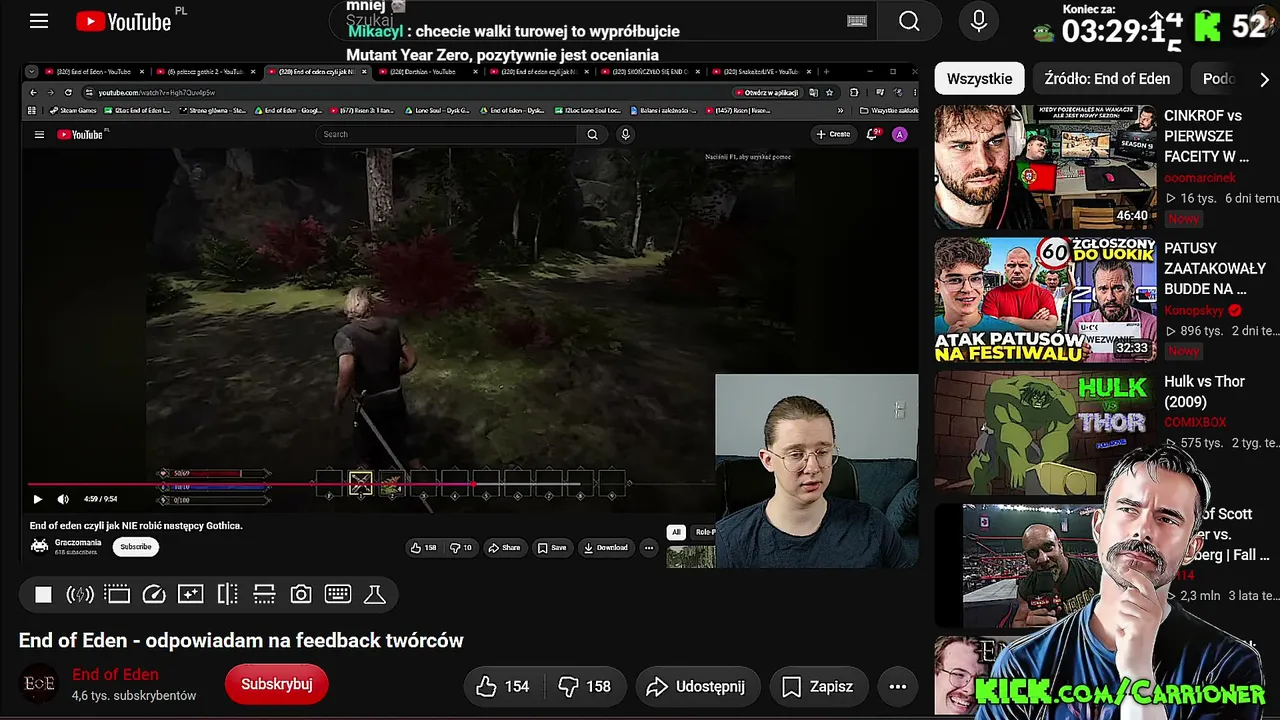
Task: Click the Save button in the inner YouTube page
Action: [x=552, y=548]
